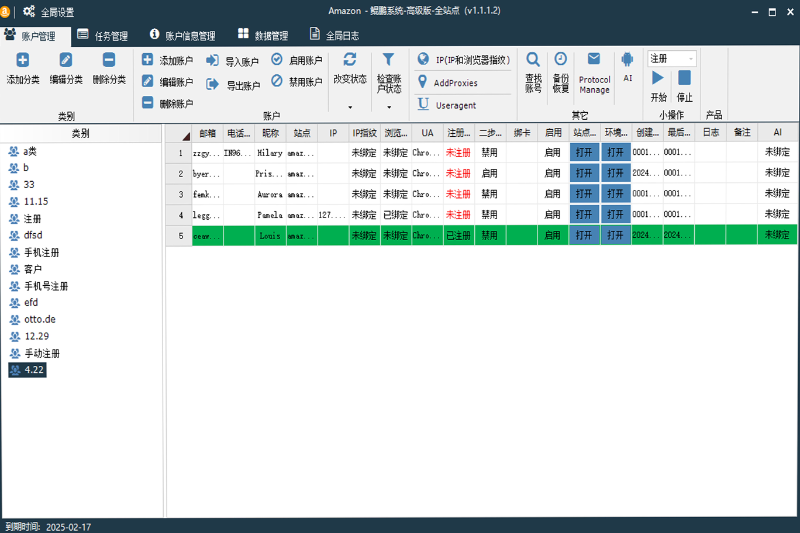Select category 12.29
The image size is (800, 533).
pyautogui.click(x=37, y=336)
